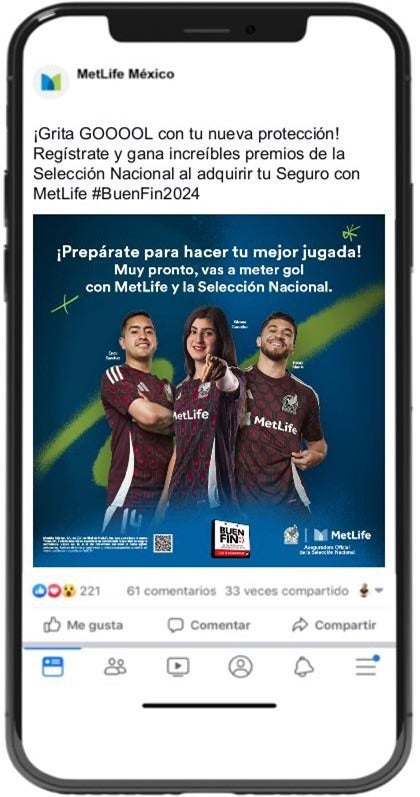Switch to the news feed Home tab
This screenshot has width=420, height=797.
point(53,666)
